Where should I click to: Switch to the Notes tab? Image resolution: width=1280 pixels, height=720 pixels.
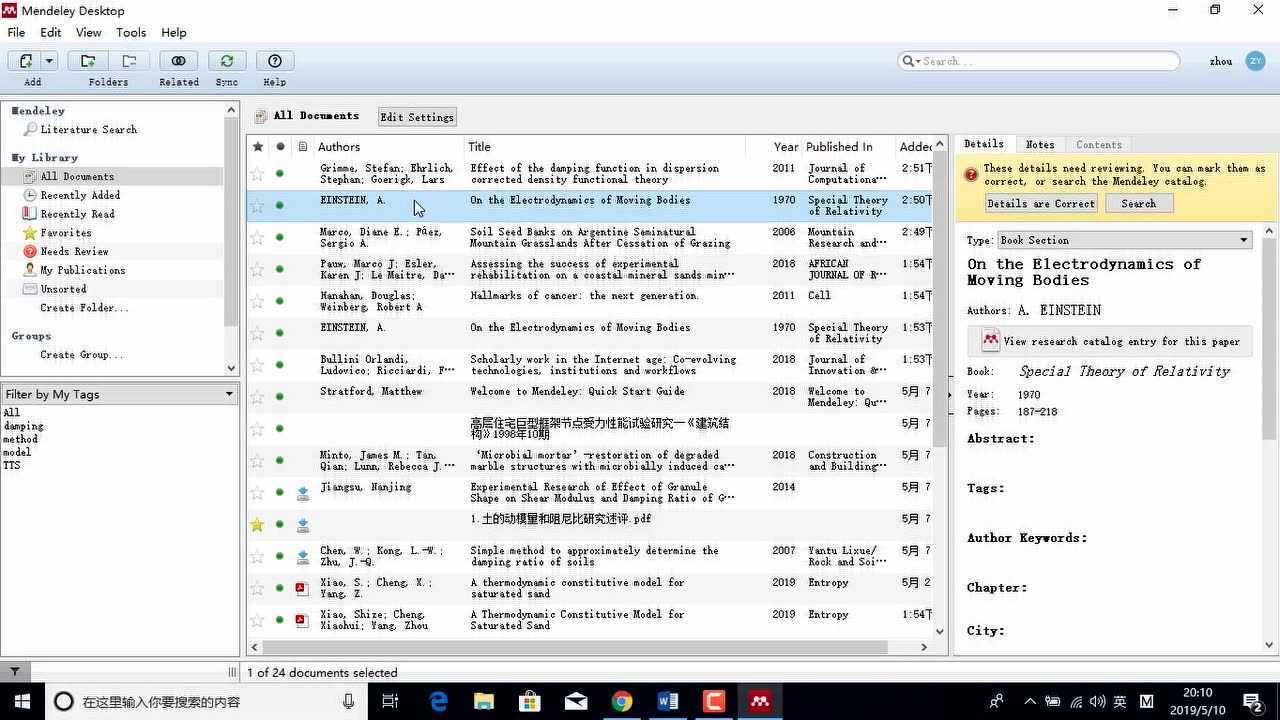(x=1040, y=145)
